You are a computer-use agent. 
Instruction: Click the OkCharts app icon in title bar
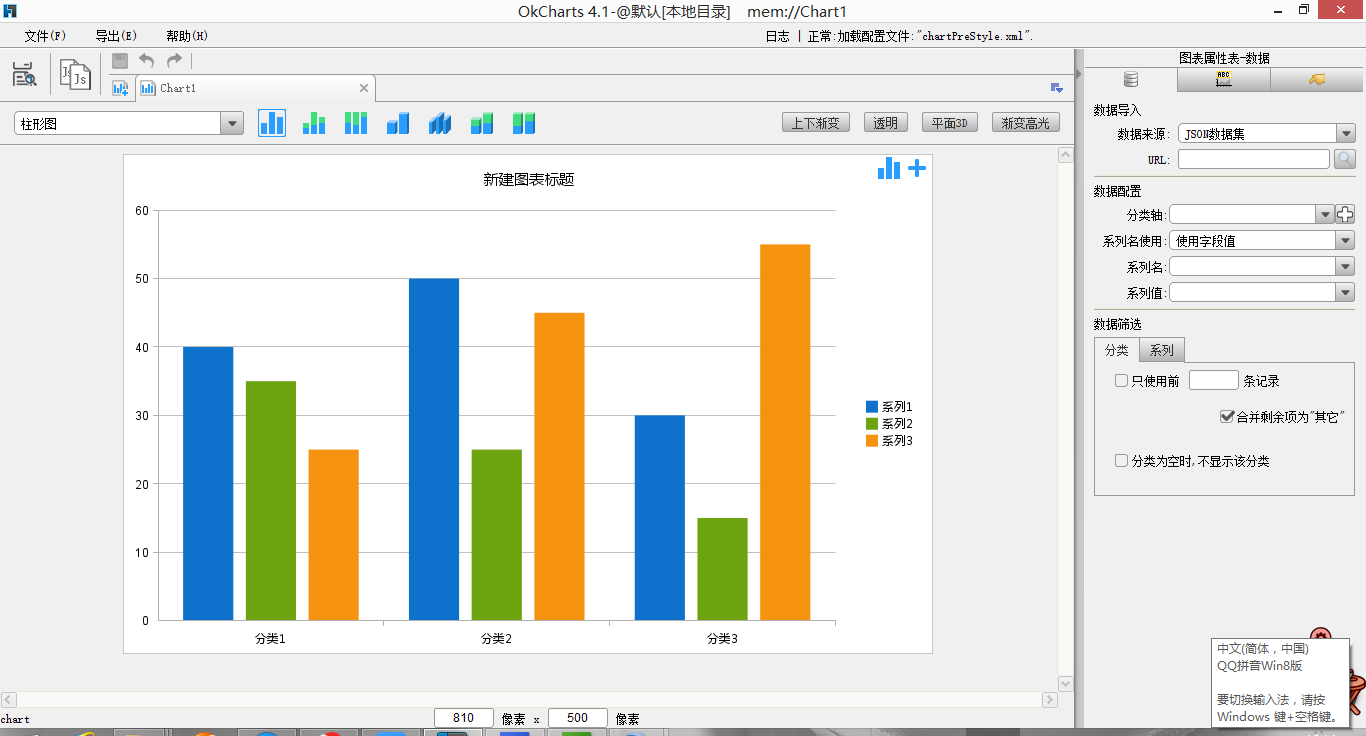[x=11, y=11]
